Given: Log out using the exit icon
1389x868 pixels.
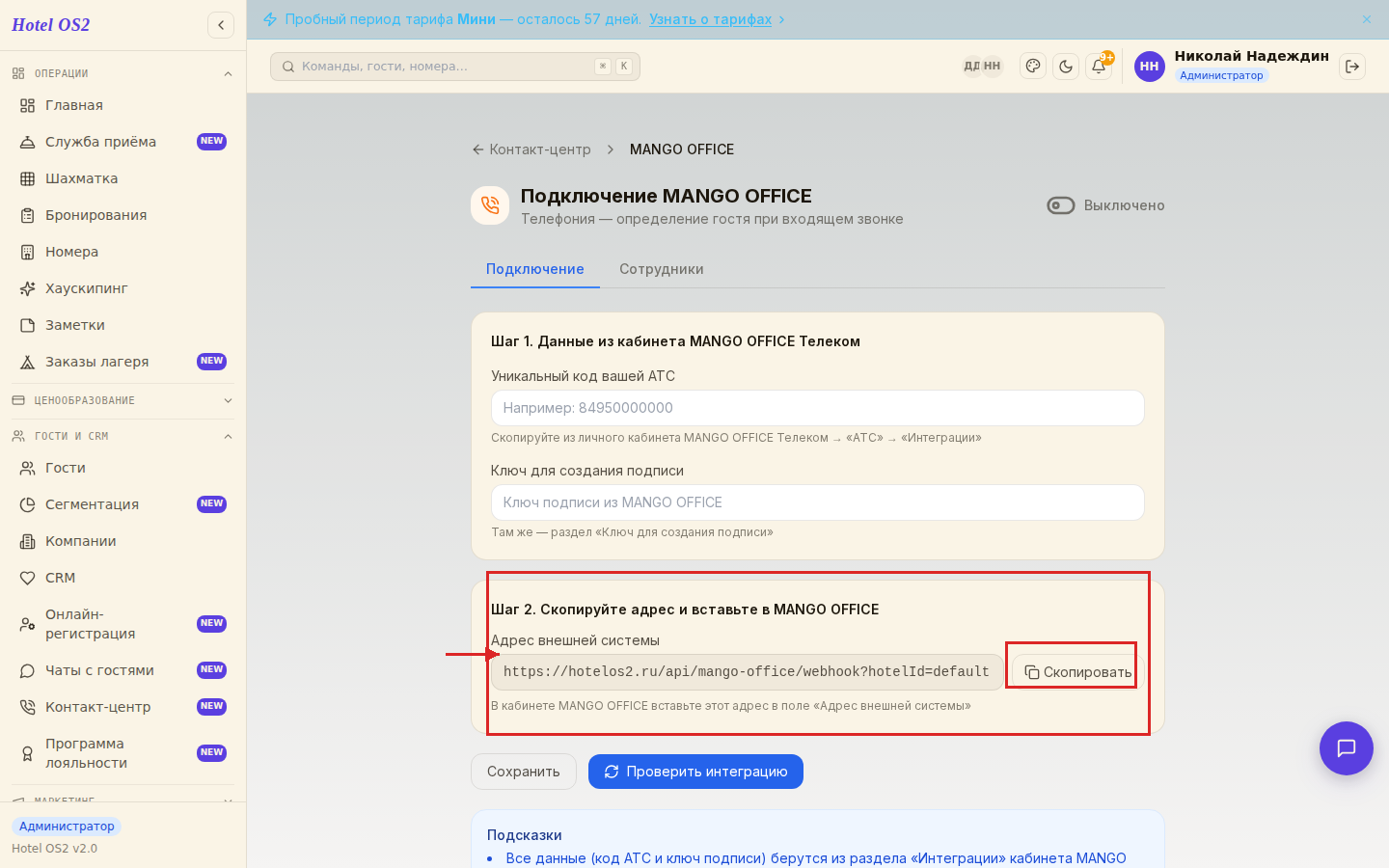Looking at the screenshot, I should 1352,67.
